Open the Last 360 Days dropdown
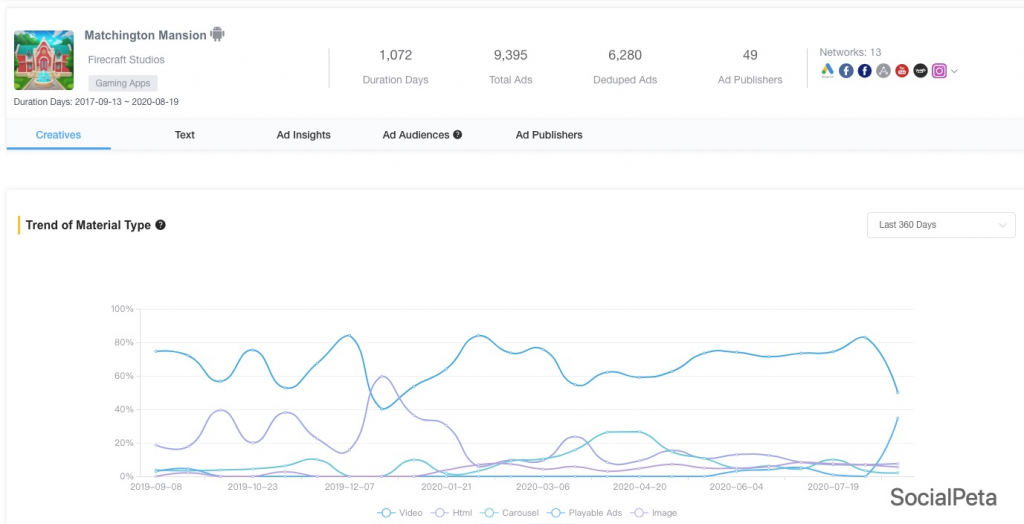1024x524 pixels. click(x=941, y=225)
